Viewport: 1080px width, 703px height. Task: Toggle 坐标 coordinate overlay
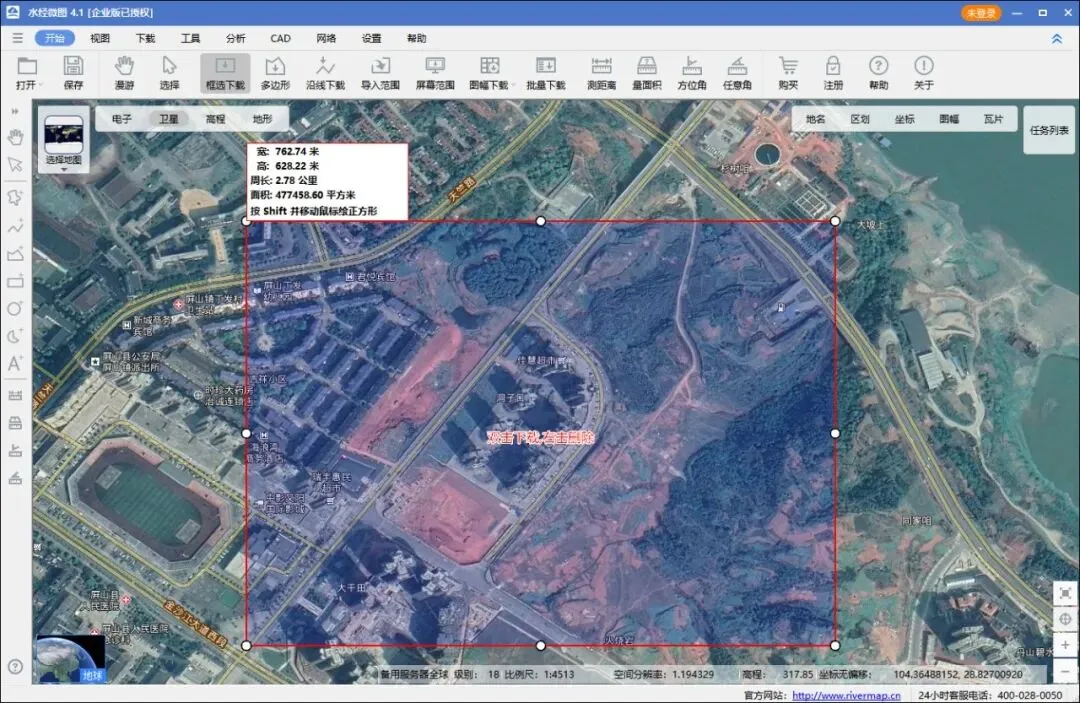904,119
